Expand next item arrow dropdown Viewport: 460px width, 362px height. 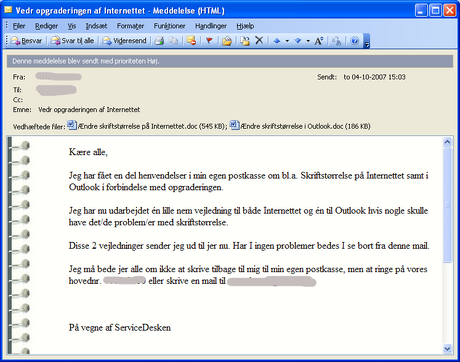click(308, 41)
